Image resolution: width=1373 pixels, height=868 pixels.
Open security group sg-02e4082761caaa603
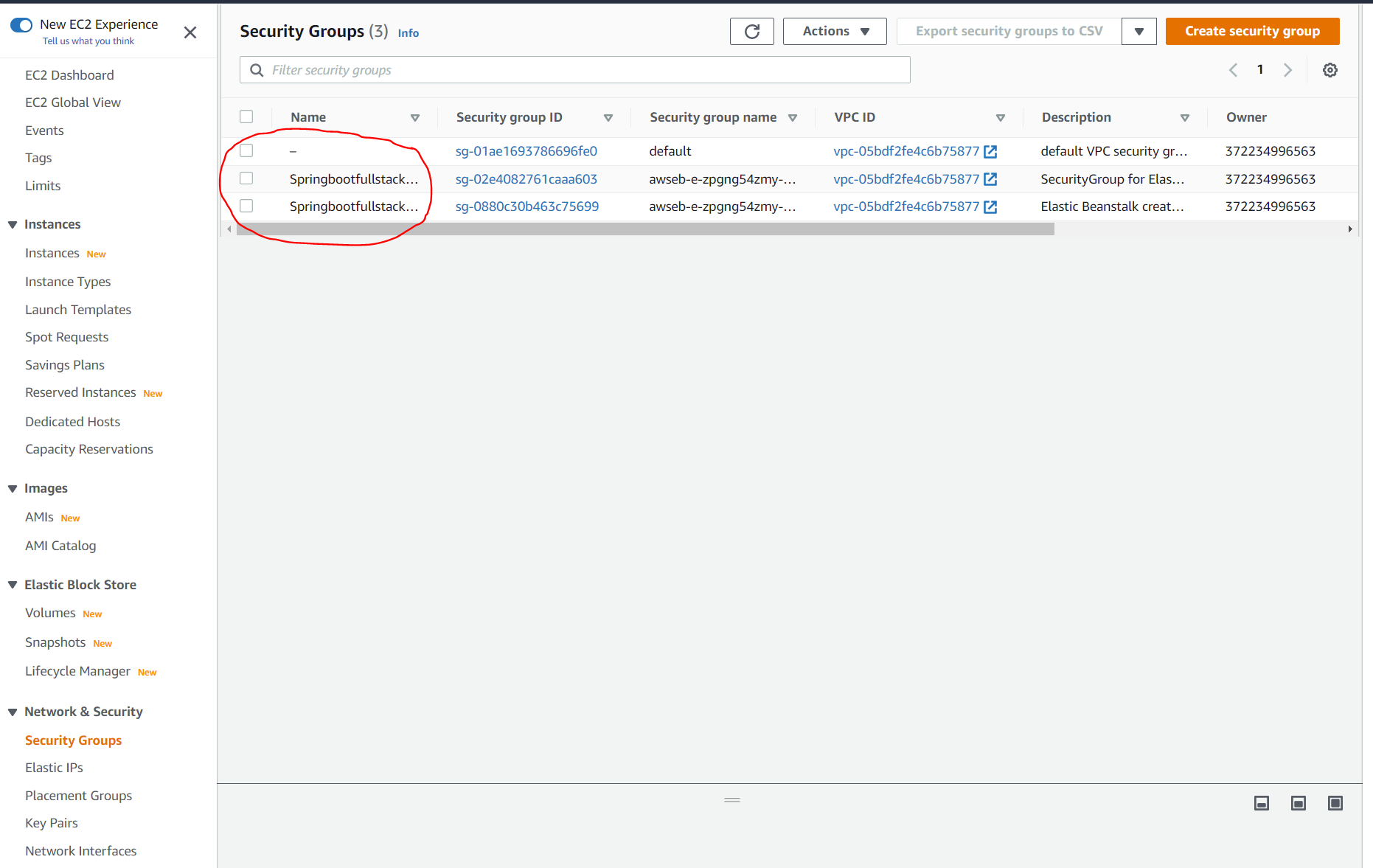[526, 179]
